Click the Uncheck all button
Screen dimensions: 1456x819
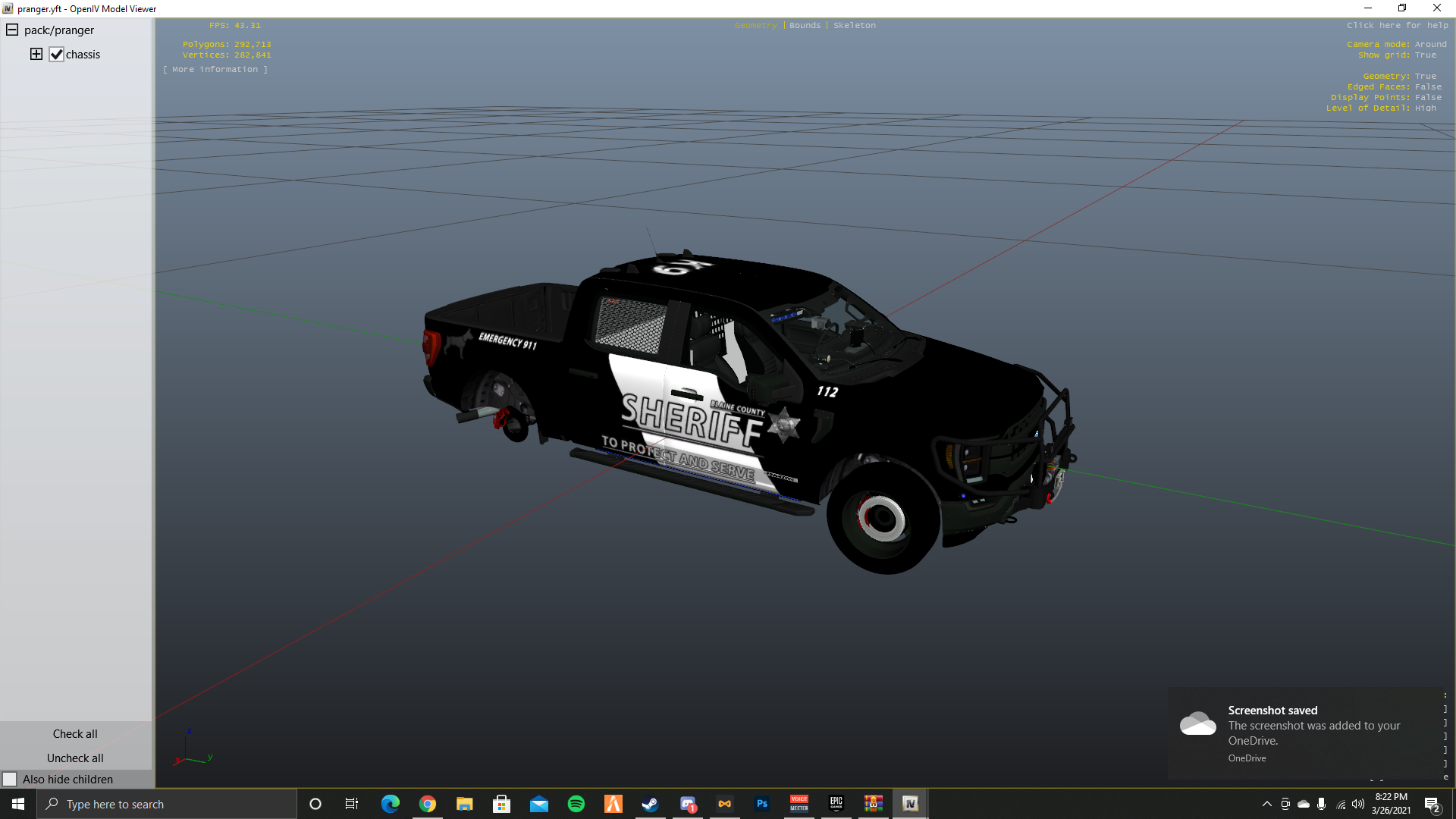(75, 758)
